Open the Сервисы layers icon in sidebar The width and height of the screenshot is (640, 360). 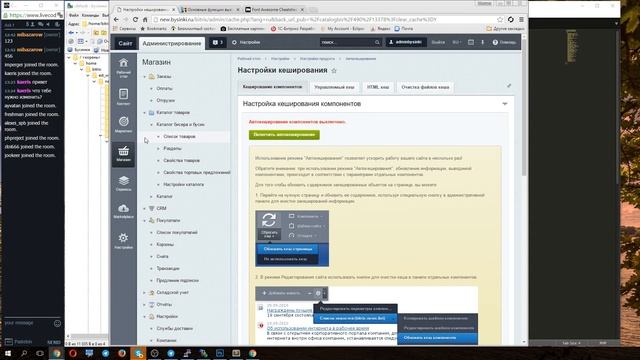tap(123, 181)
